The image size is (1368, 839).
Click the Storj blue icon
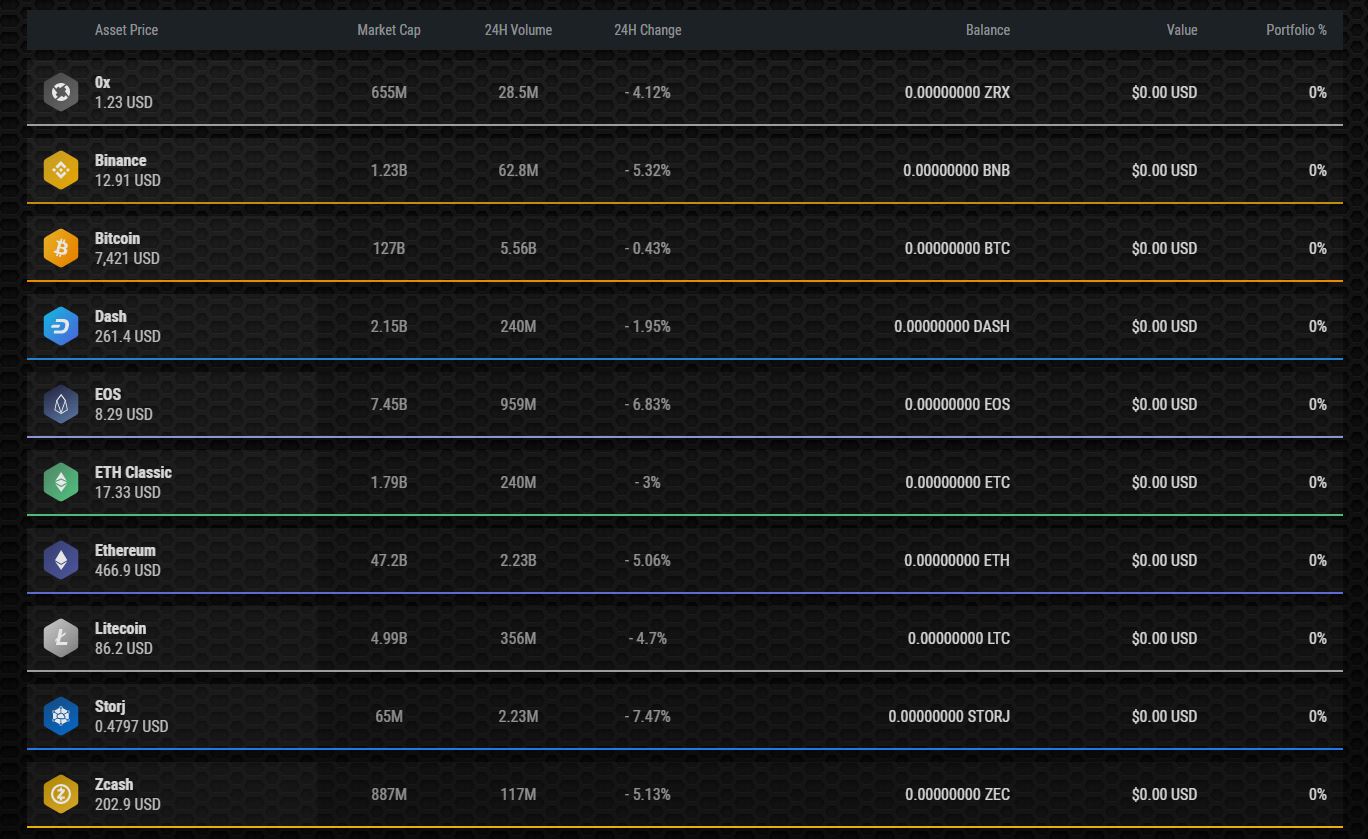point(61,716)
